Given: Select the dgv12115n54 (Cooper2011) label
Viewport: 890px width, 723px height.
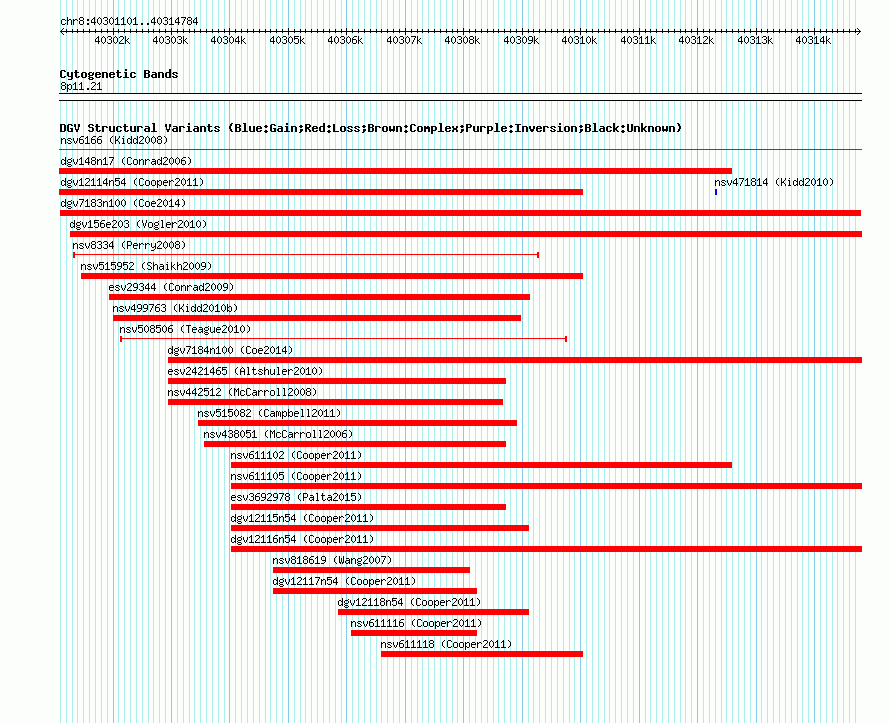Looking at the screenshot, I should coord(303,518).
